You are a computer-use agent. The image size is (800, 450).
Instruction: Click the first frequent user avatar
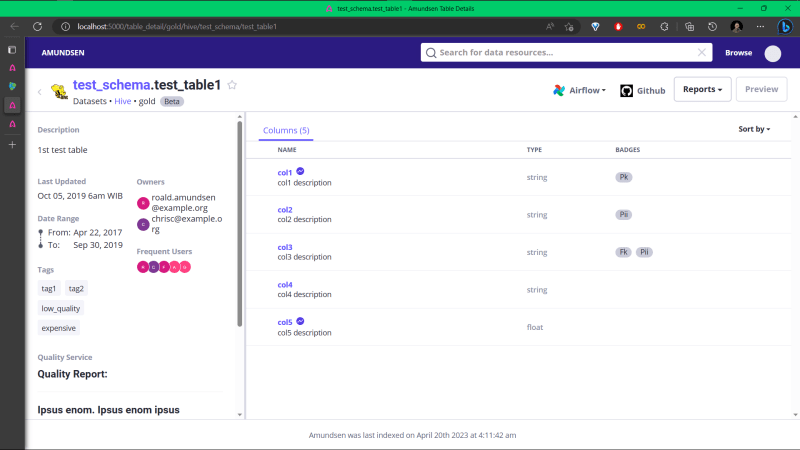click(x=142, y=267)
